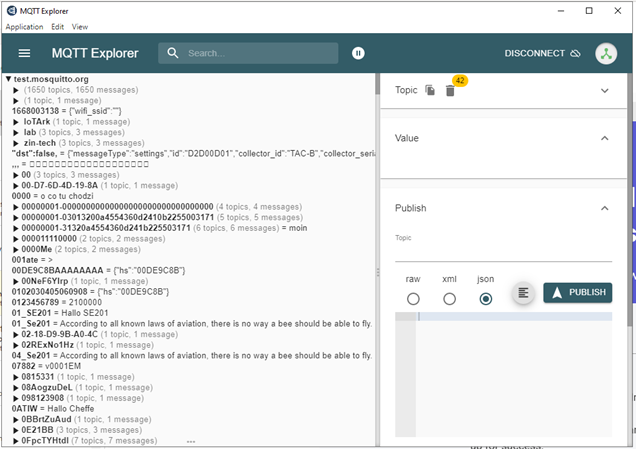Expand the 000011110000 node

16,239
